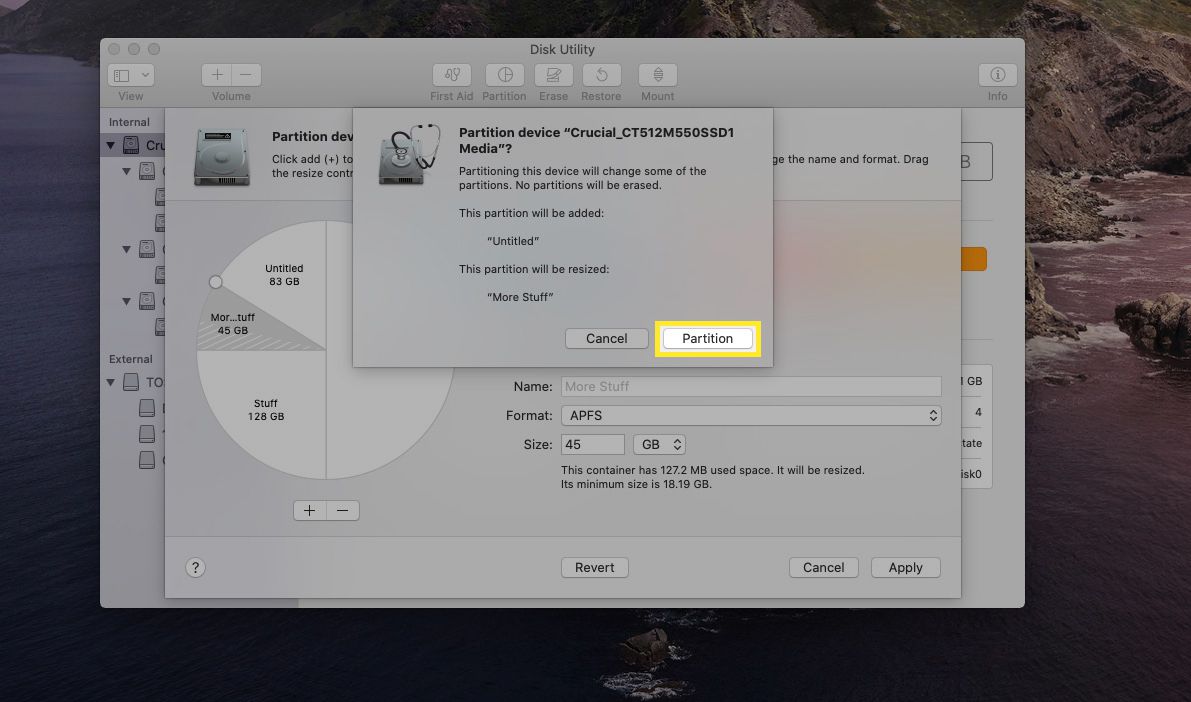Open the Info toolbar icon
The width and height of the screenshot is (1191, 702).
997,76
